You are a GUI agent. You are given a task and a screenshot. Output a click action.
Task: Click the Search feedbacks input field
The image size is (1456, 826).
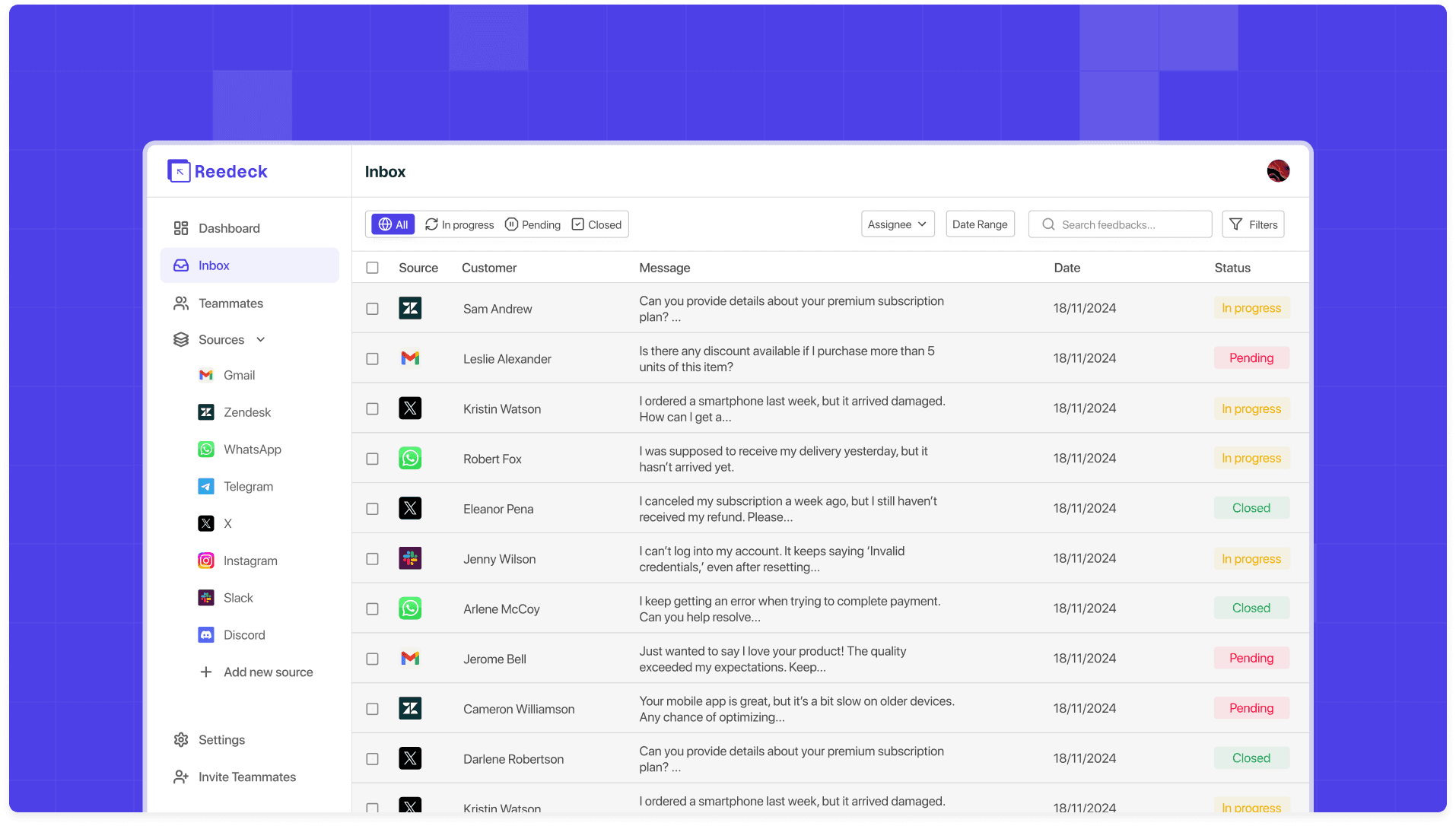pos(1119,224)
